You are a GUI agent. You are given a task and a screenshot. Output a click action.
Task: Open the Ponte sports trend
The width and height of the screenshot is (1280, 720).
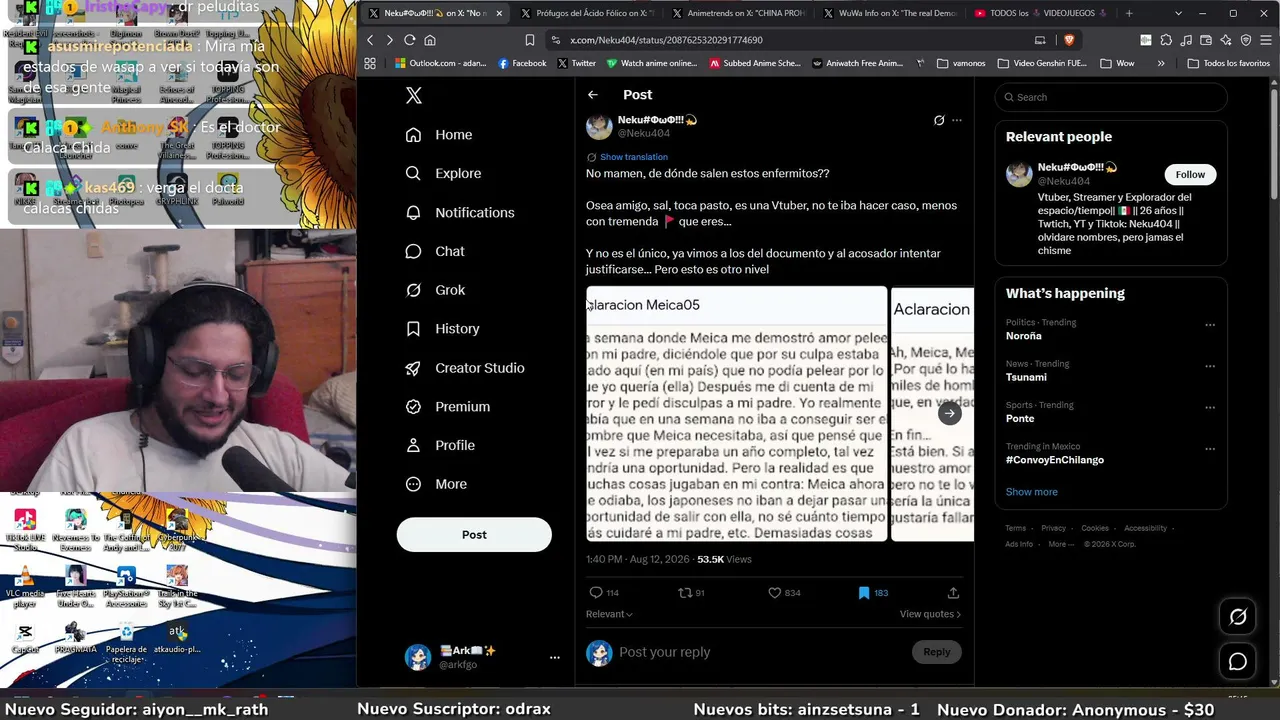point(1020,418)
